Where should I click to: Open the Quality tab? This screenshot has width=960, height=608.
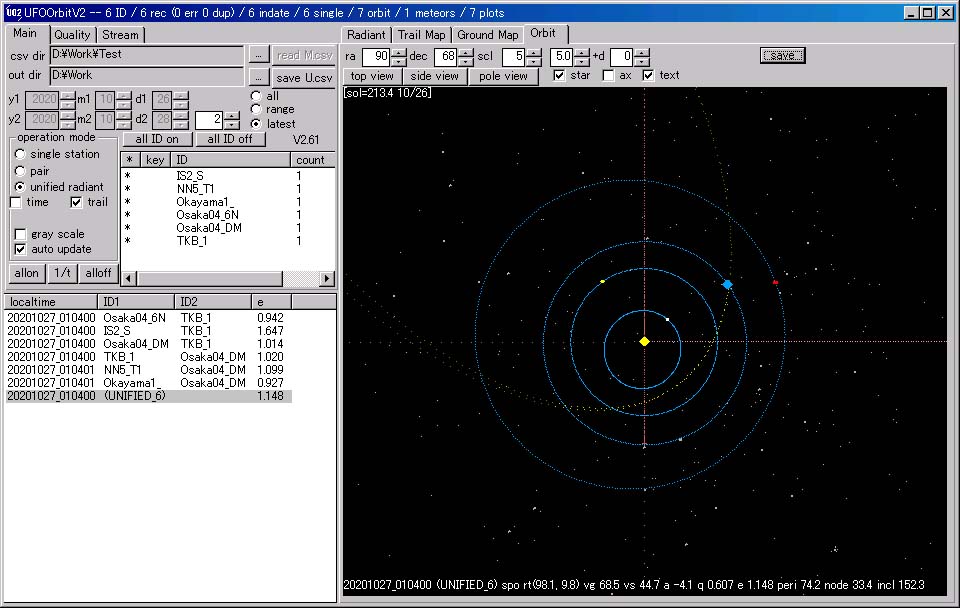click(x=72, y=35)
